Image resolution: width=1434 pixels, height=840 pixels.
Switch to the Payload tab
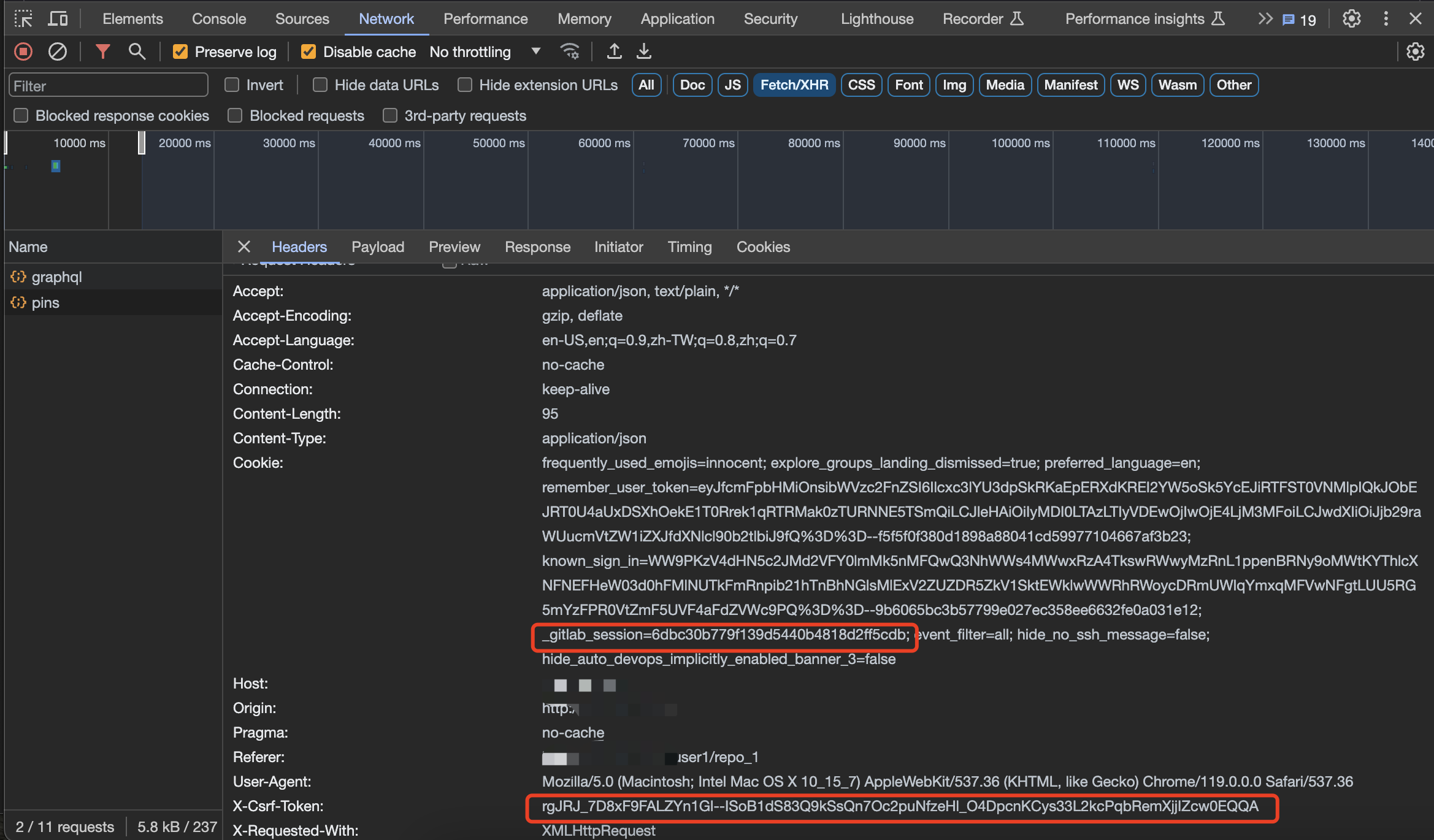[378, 247]
